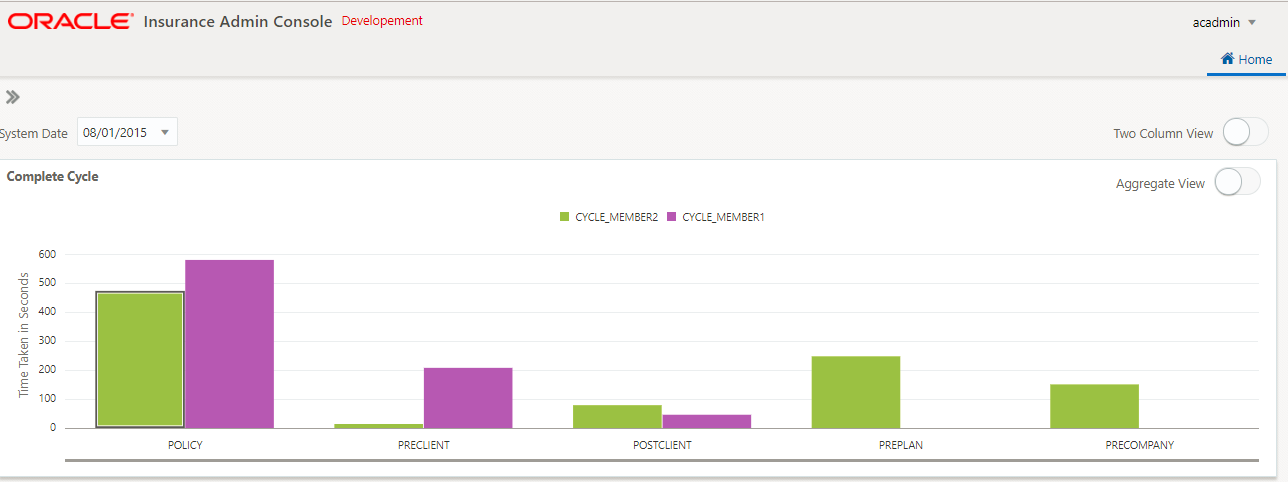This screenshot has height=482, width=1288.
Task: Click CYCLE_MEMBER2 green legend swatch
Action: 564,216
